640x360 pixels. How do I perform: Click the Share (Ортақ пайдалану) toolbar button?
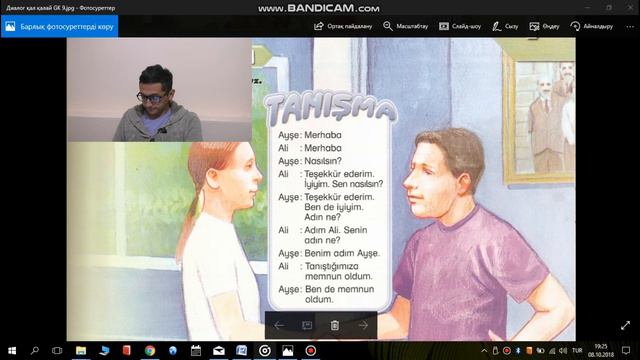tap(343, 26)
